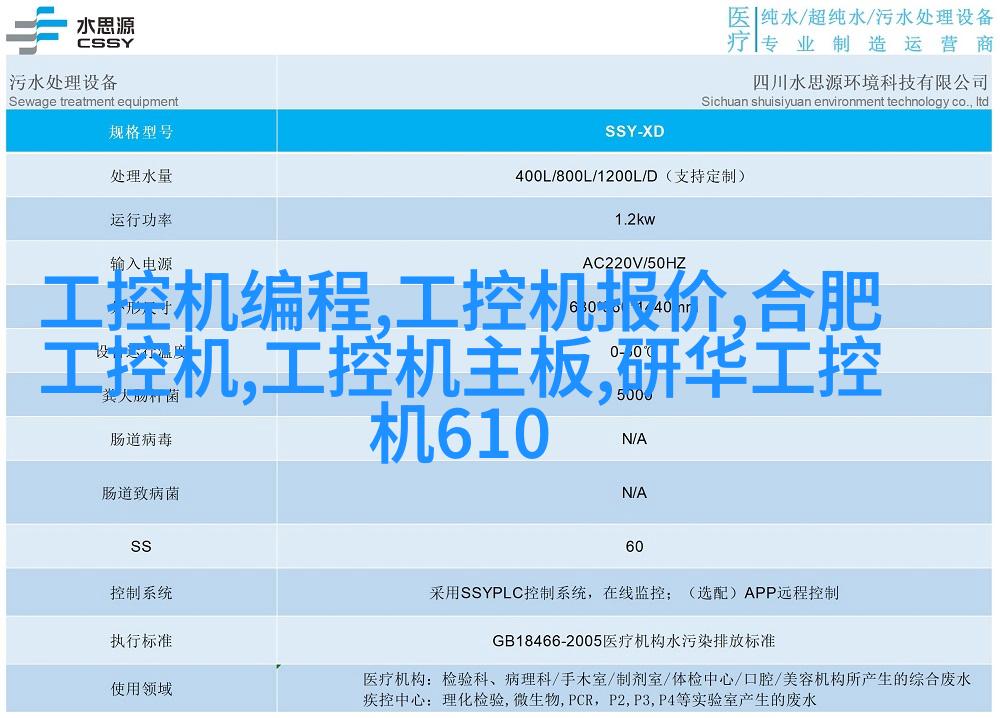Click the "SS" row label
The width and height of the screenshot is (1000, 718).
(141, 546)
